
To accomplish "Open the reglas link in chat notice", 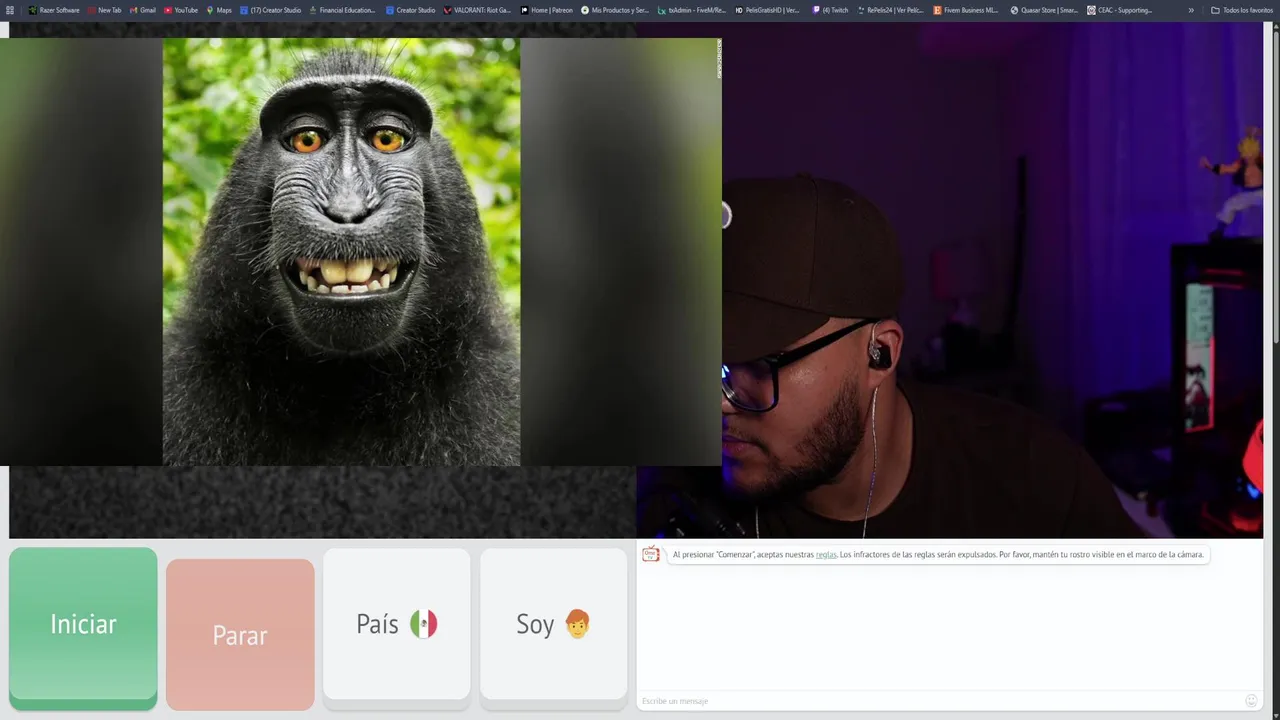I will (x=826, y=554).
